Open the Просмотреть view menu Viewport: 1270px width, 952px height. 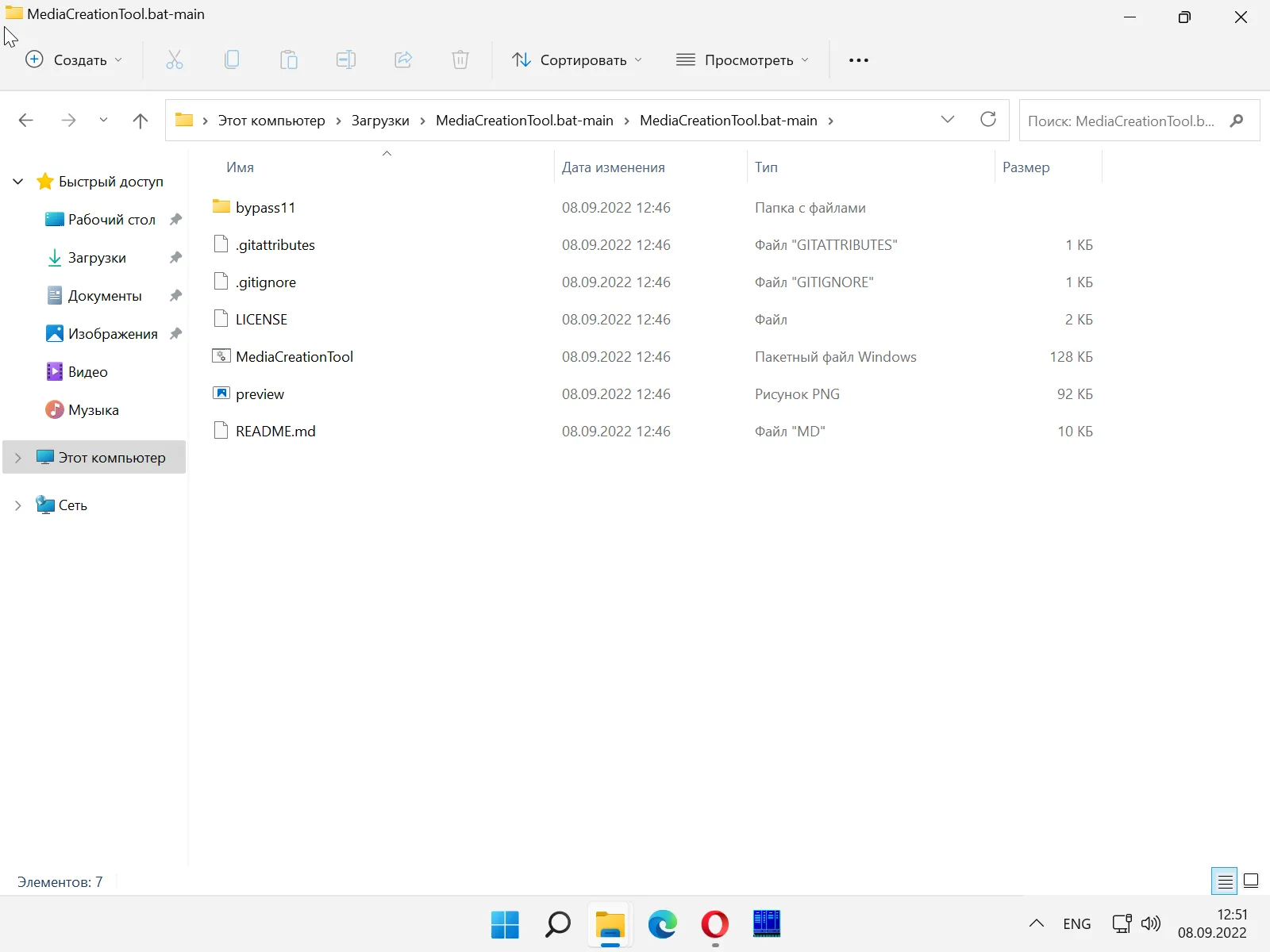[x=742, y=60]
